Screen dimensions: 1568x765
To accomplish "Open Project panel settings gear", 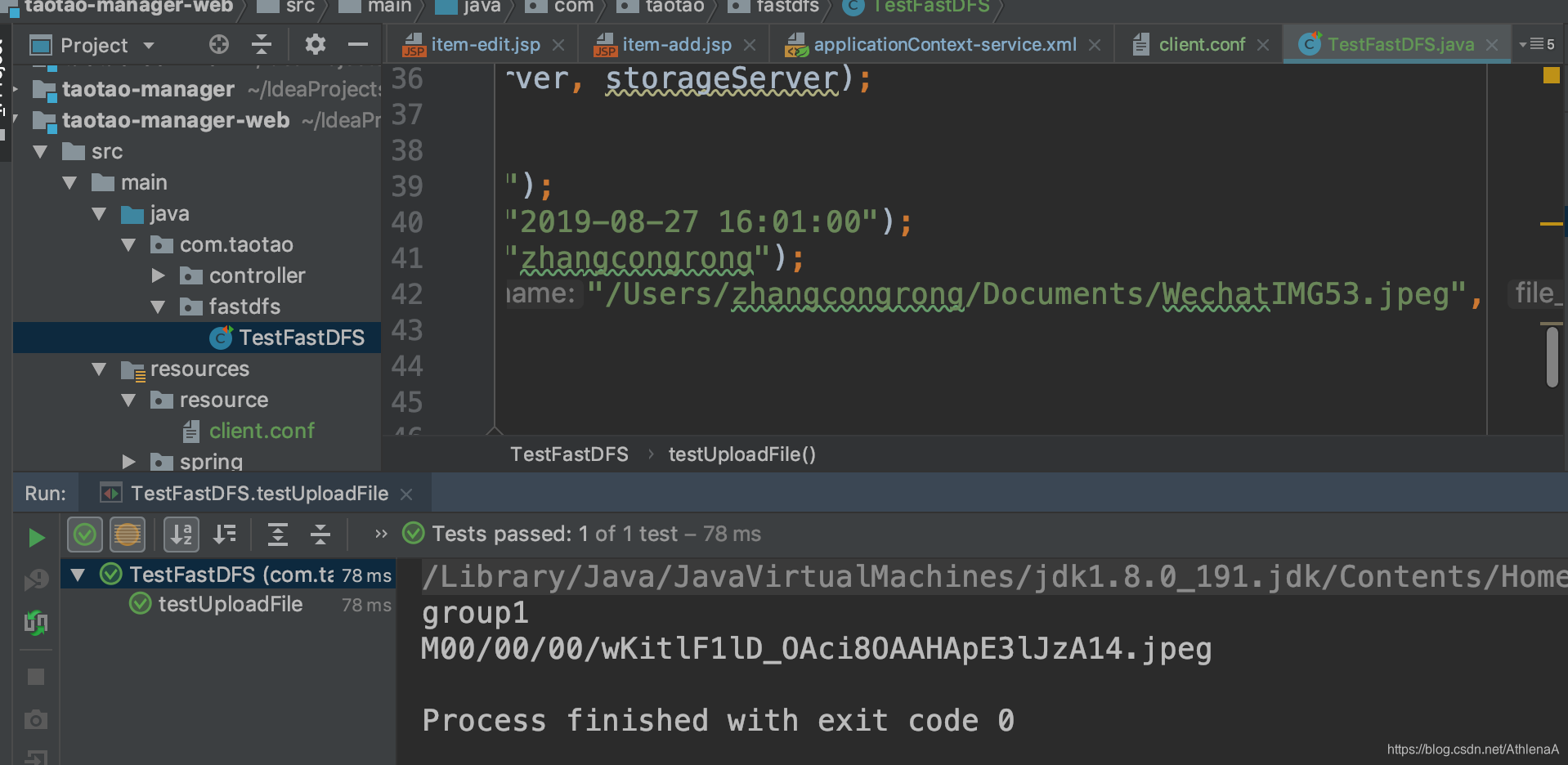I will click(x=315, y=44).
